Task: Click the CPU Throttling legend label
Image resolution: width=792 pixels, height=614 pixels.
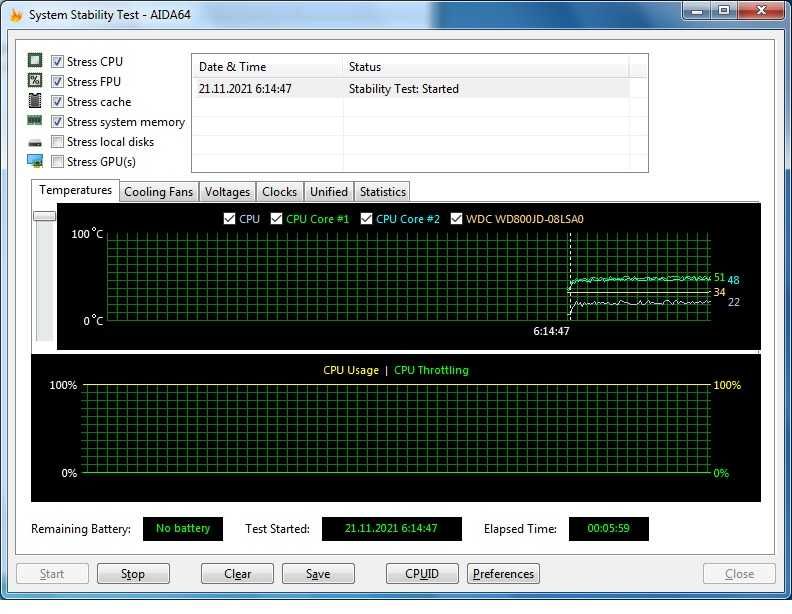Action: pyautogui.click(x=431, y=370)
